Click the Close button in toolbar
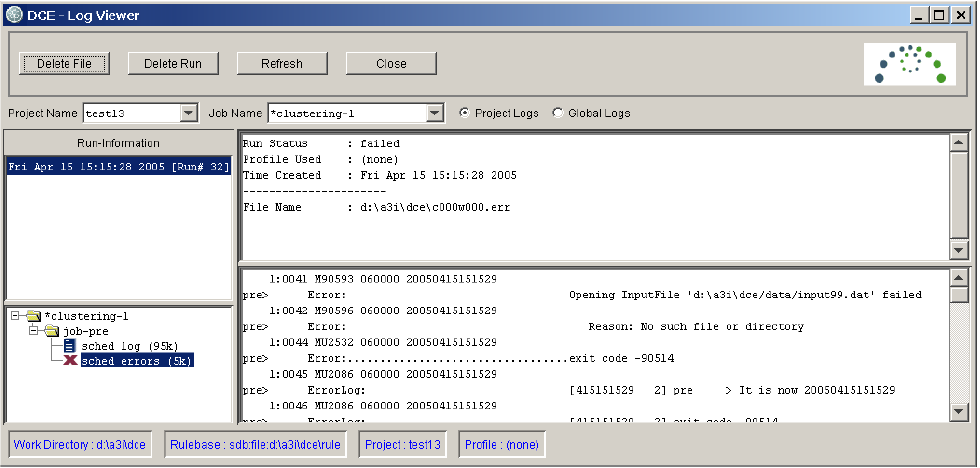 pos(391,63)
